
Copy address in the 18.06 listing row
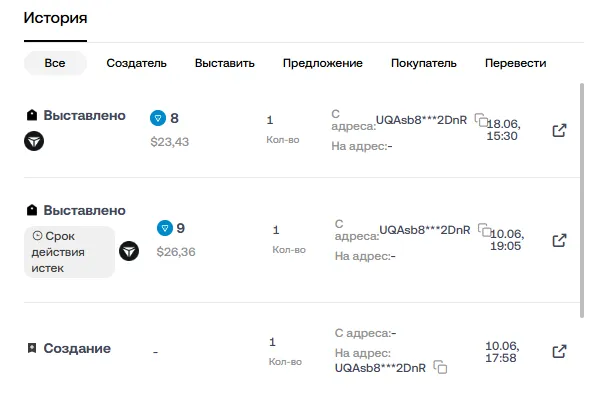[x=481, y=120]
